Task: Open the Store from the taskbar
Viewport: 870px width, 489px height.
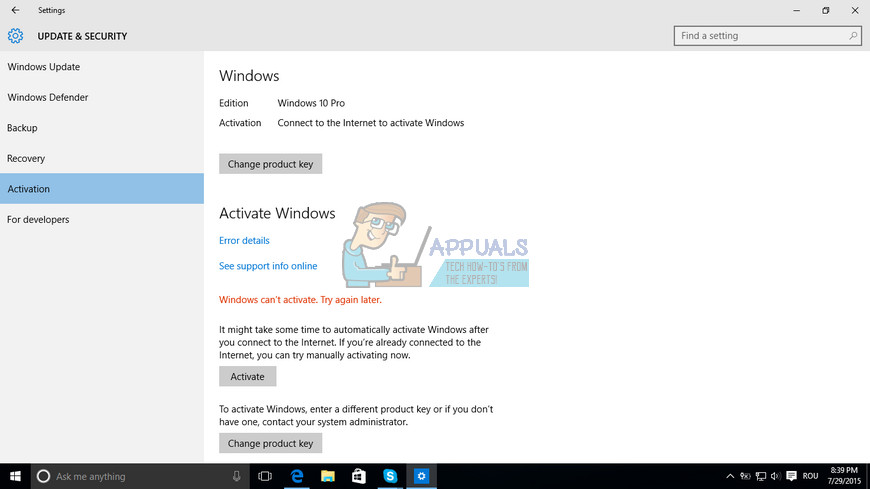Action: click(x=359, y=476)
